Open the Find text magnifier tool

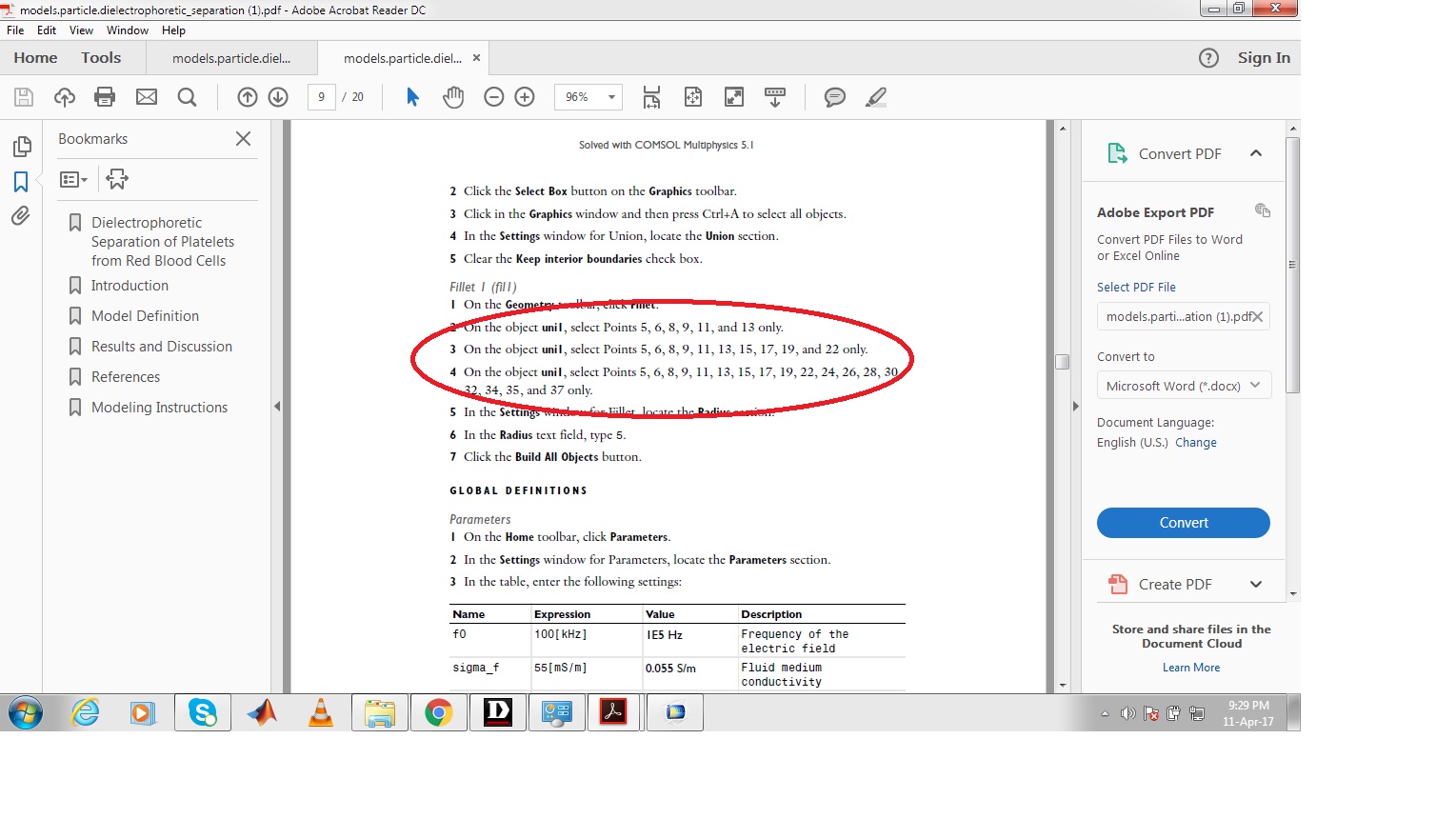click(188, 97)
